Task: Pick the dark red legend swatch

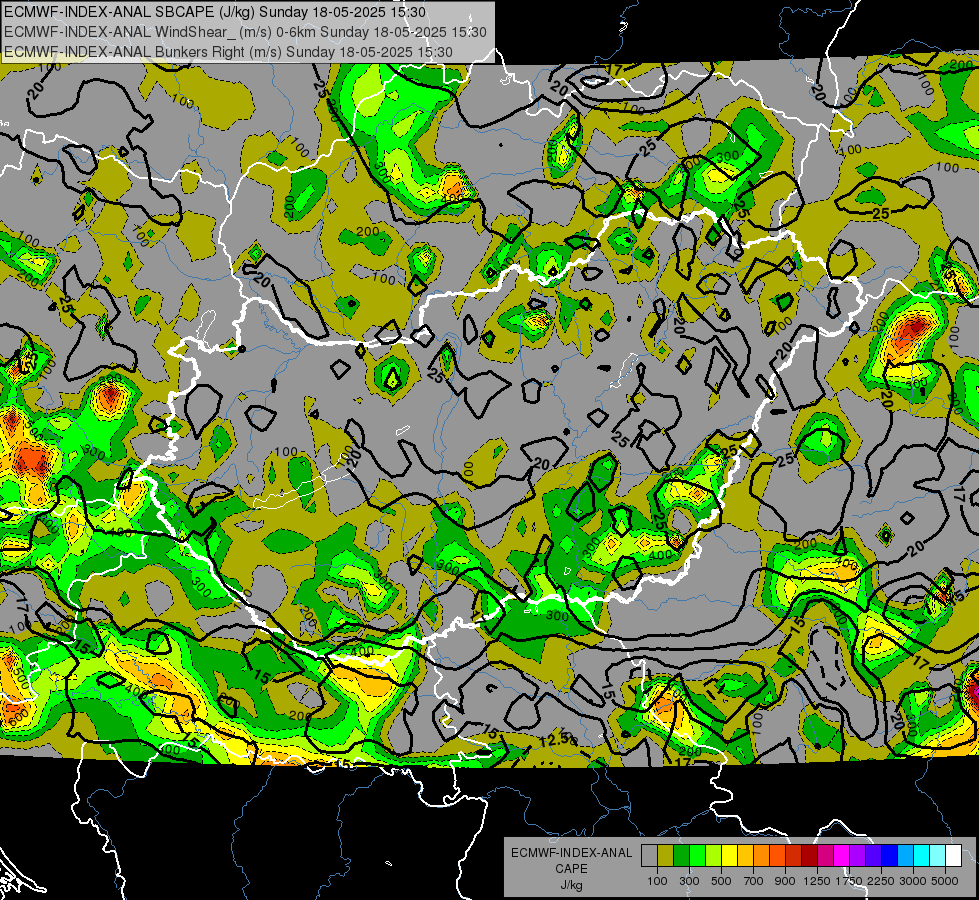Action: 809,856
